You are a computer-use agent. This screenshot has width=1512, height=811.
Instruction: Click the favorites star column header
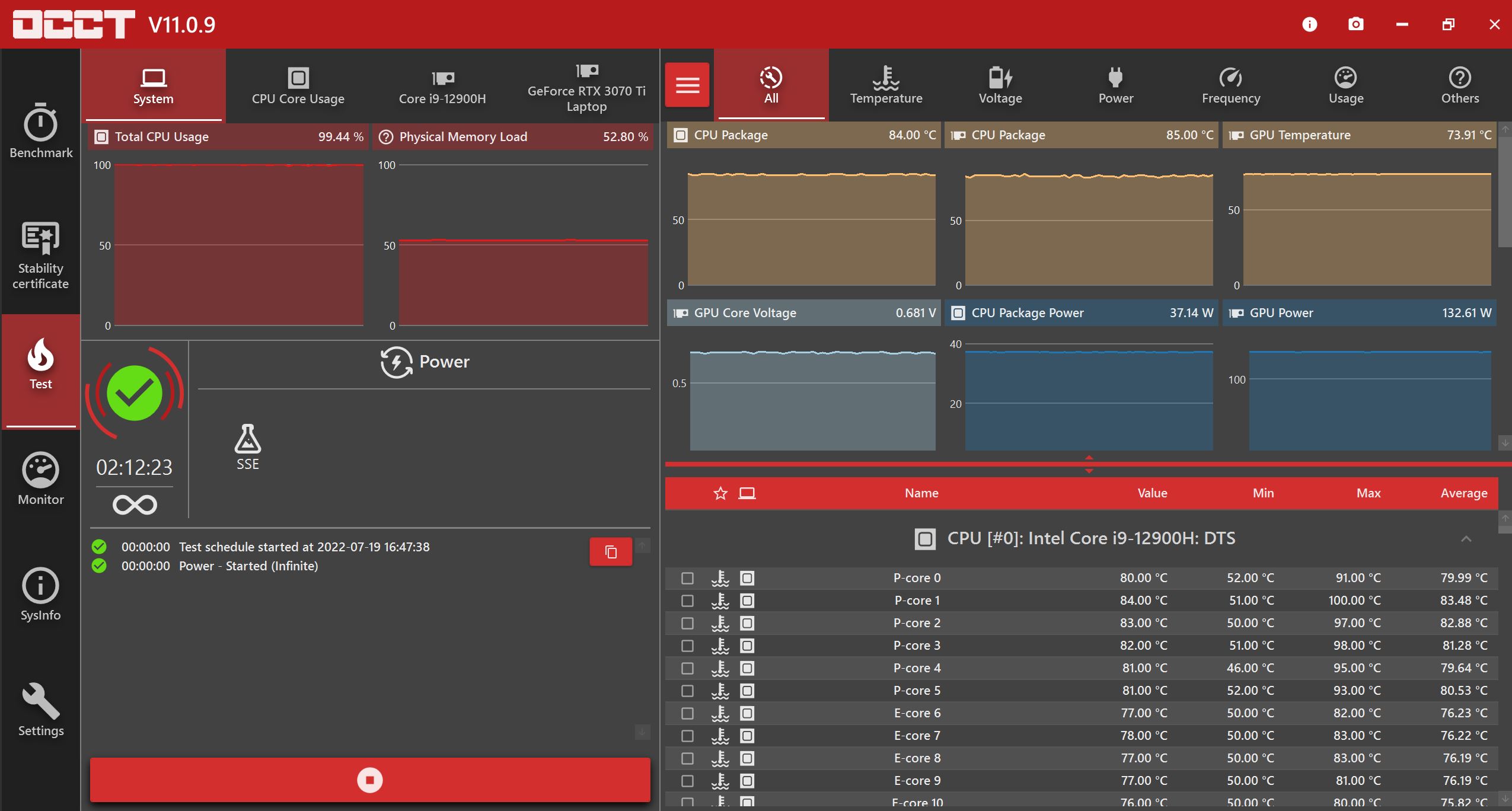(x=720, y=493)
